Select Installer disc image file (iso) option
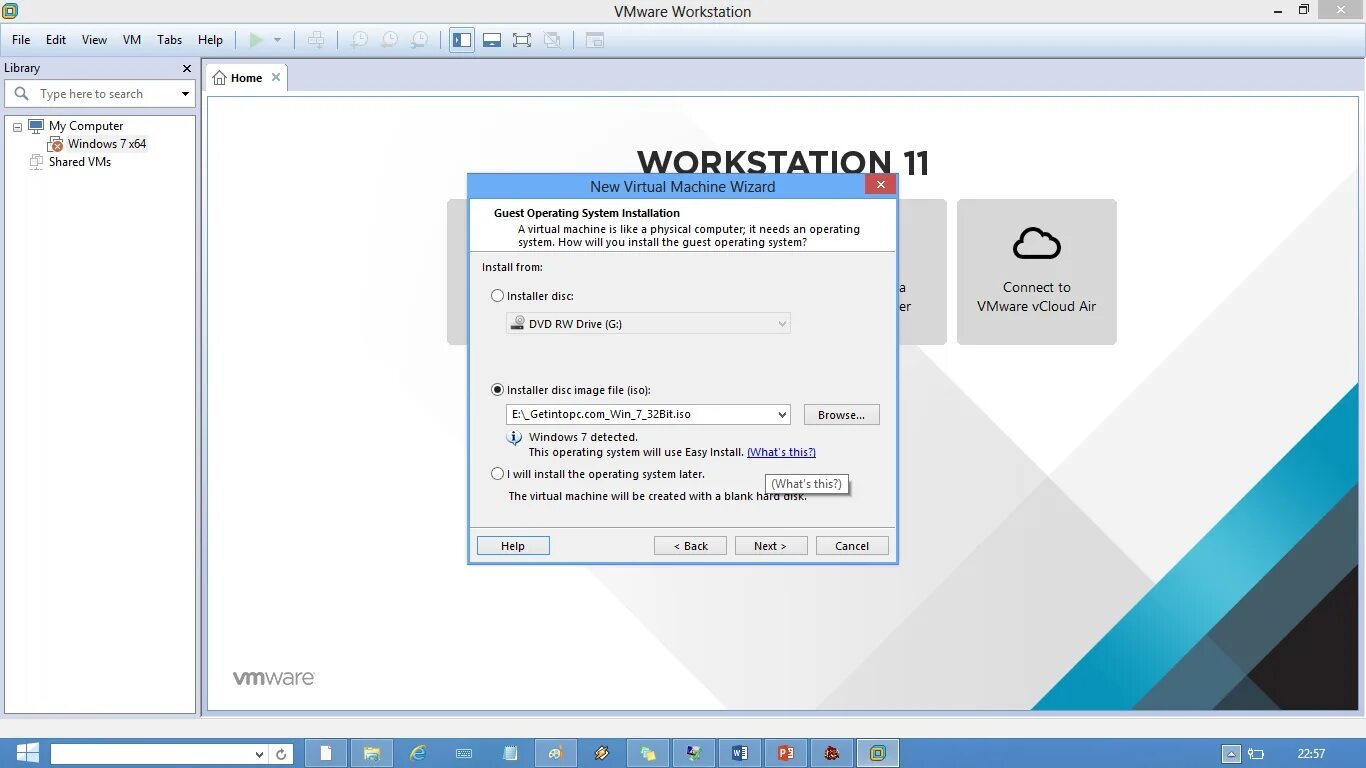Viewport: 1366px width, 768px height. [498, 390]
